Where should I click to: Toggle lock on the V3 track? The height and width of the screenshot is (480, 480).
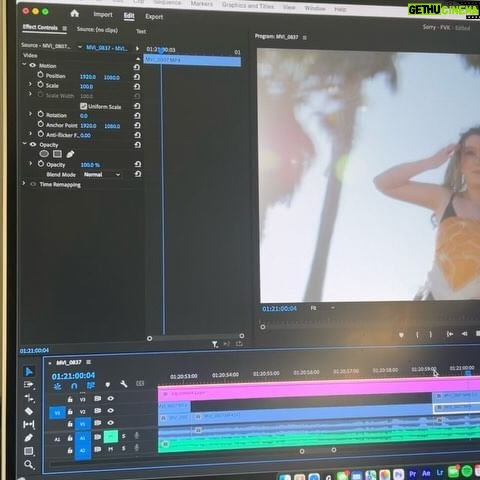(x=70, y=399)
